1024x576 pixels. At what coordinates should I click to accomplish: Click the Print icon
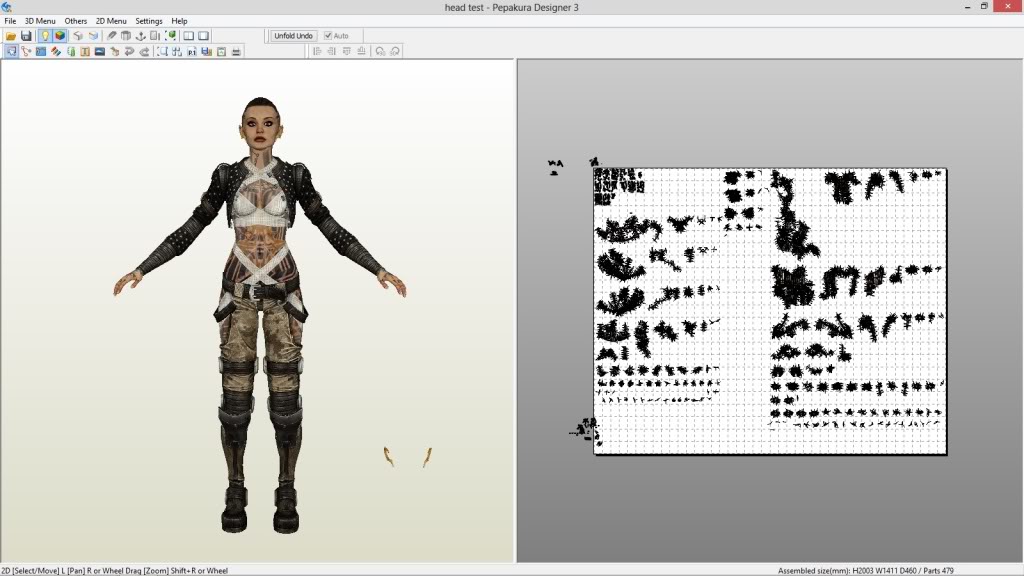coord(236,52)
